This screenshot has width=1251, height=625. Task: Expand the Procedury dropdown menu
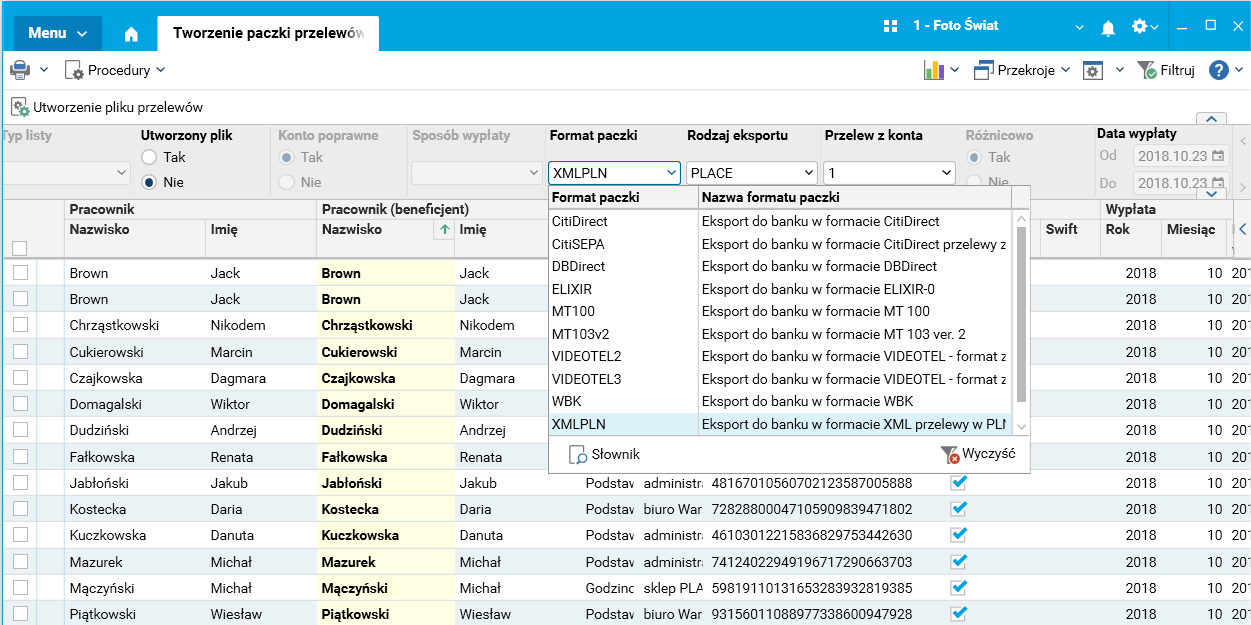[x=116, y=70]
